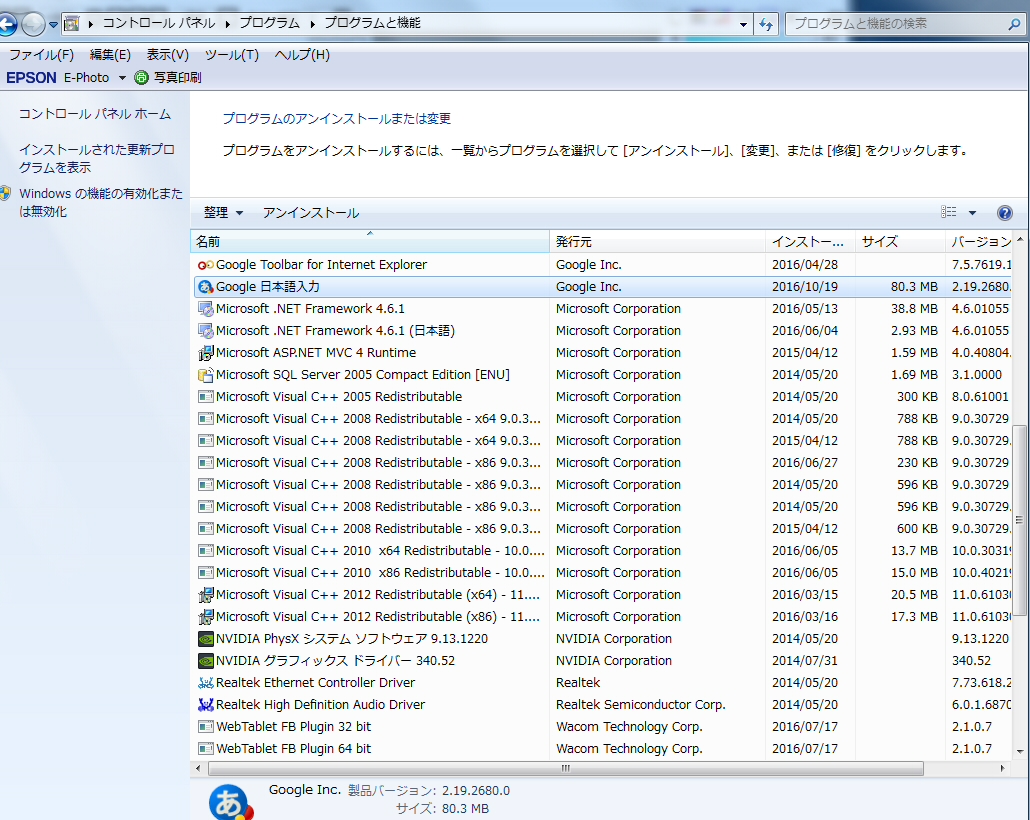Screen dimensions: 1030x820
Task: Open the view options dropdown arrow
Action: (x=972, y=213)
